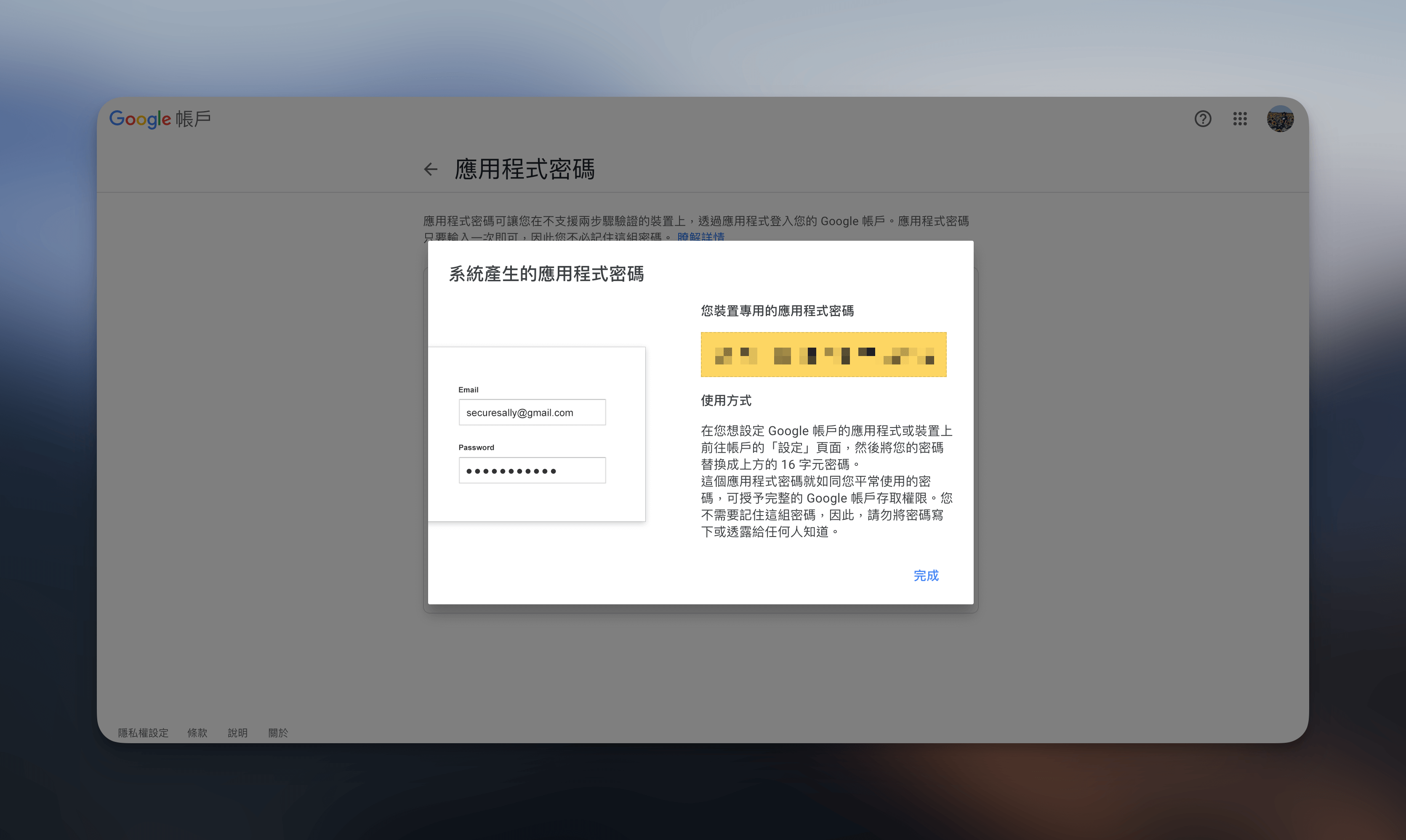Click the back arrow next to 應用程式密碼
Viewport: 1406px width, 840px height.
[431, 169]
